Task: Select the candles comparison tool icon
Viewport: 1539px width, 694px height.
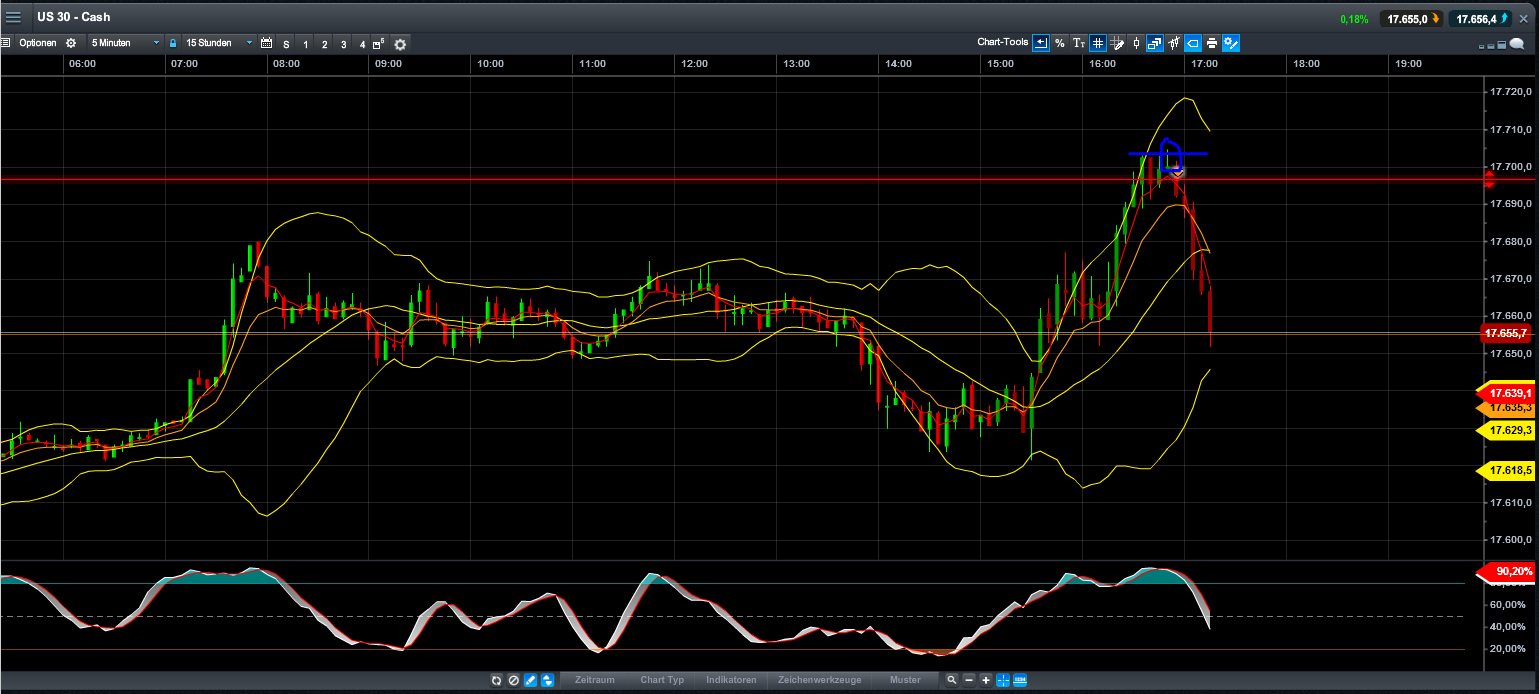Action: click(x=1174, y=43)
